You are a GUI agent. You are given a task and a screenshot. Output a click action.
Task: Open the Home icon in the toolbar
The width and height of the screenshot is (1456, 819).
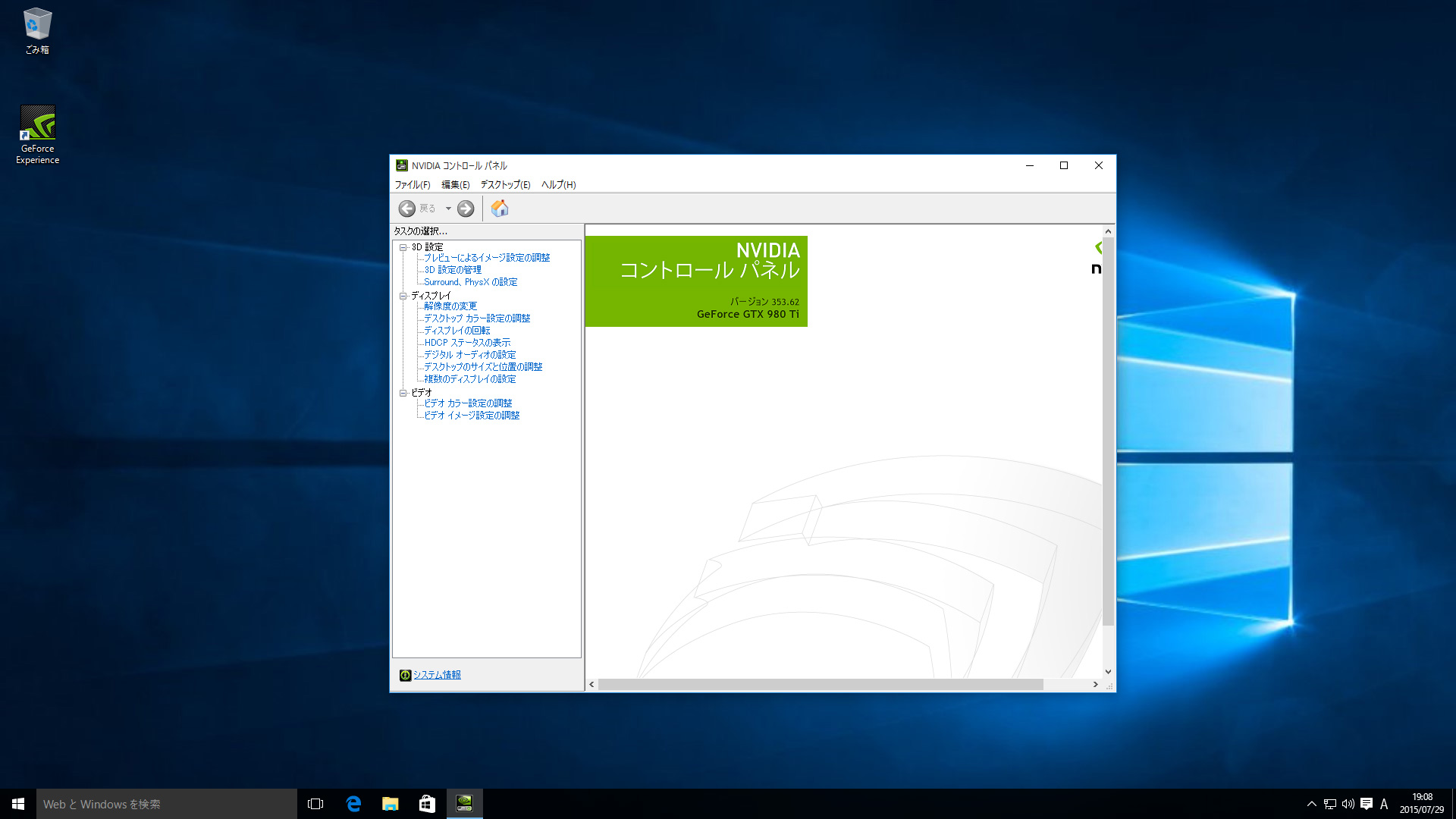click(x=500, y=209)
